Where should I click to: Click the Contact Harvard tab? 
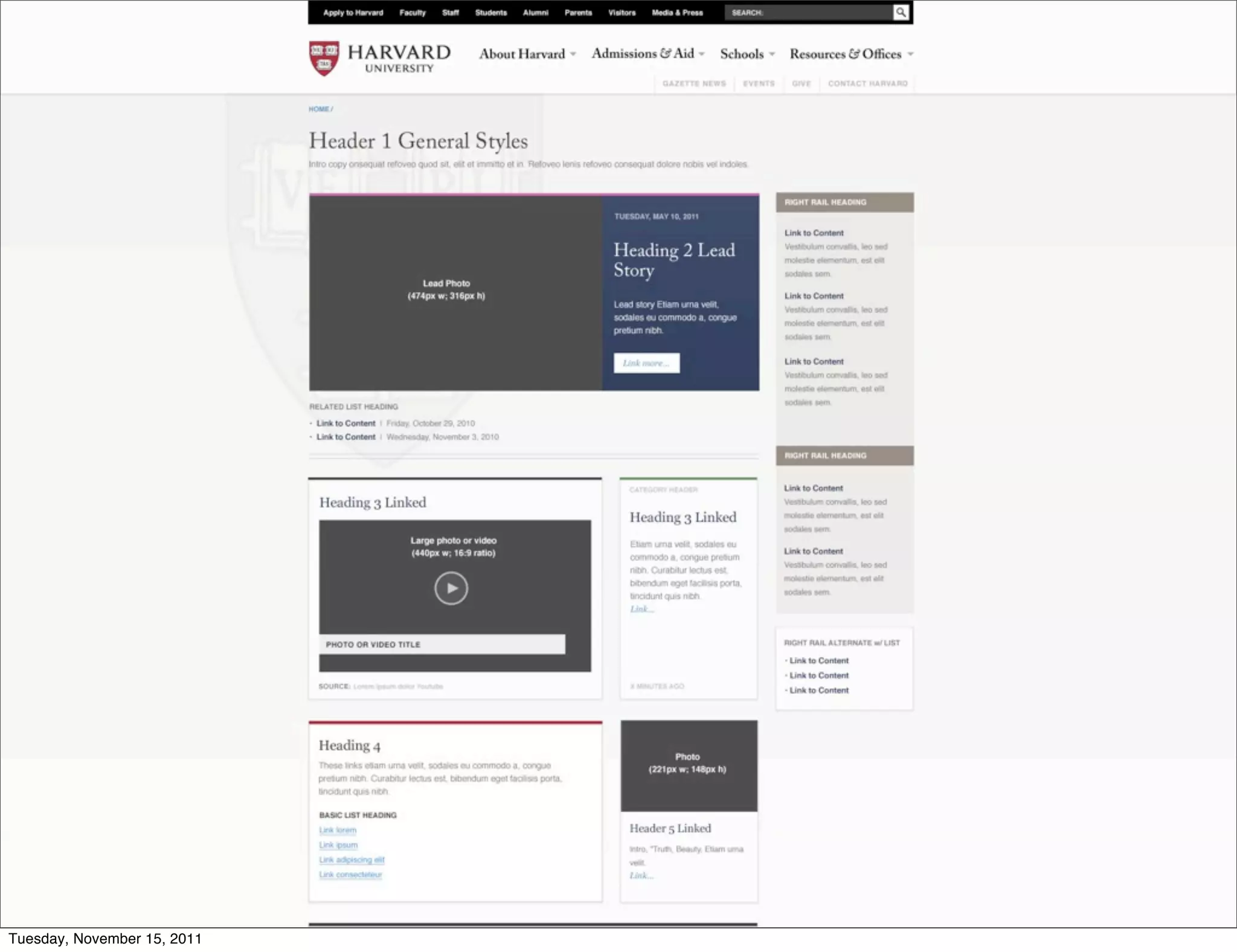click(x=867, y=83)
